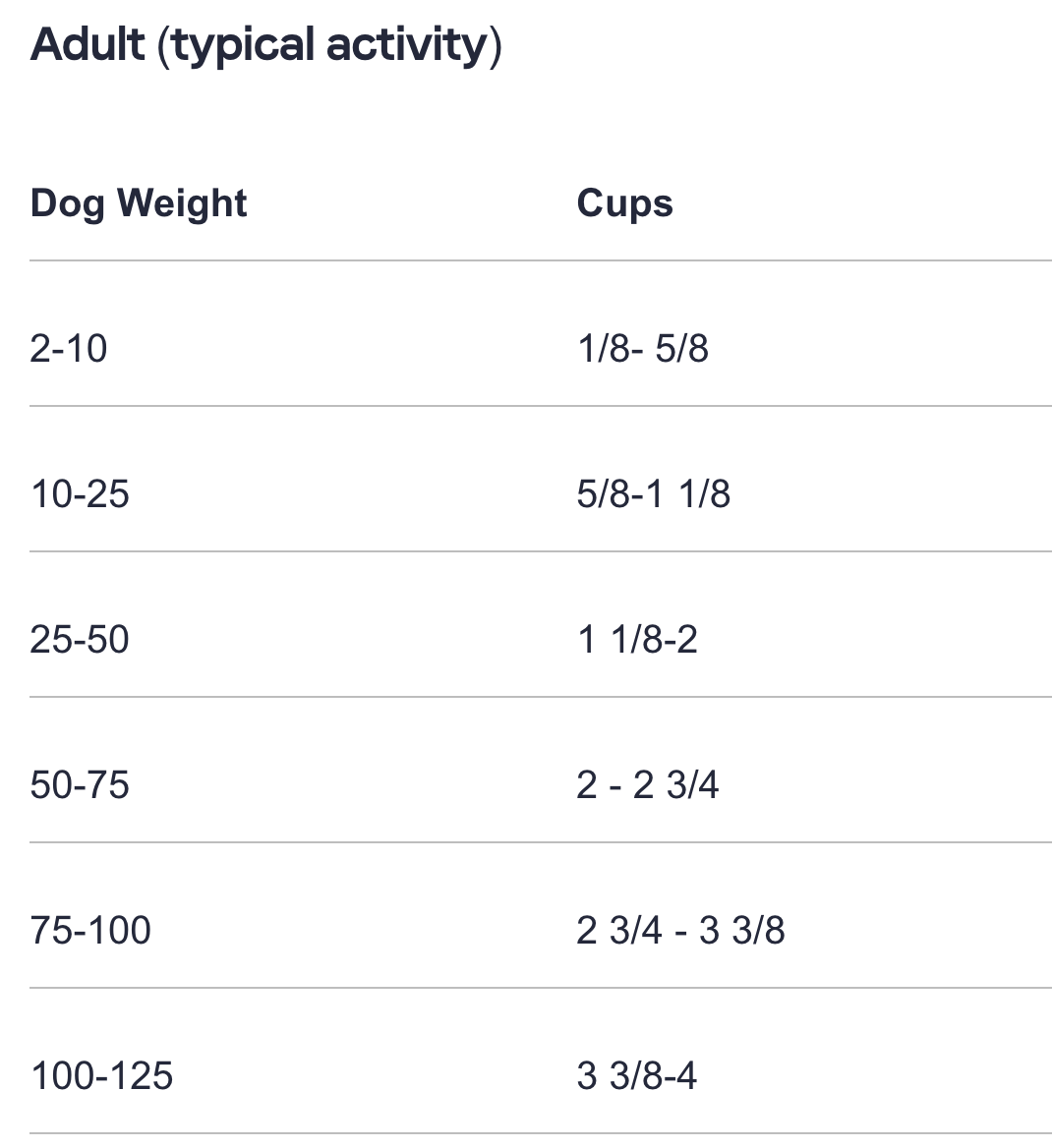Click the 2 3/4 - 3 3/8 cups value
Screen dimensions: 1052x1148
(680, 931)
